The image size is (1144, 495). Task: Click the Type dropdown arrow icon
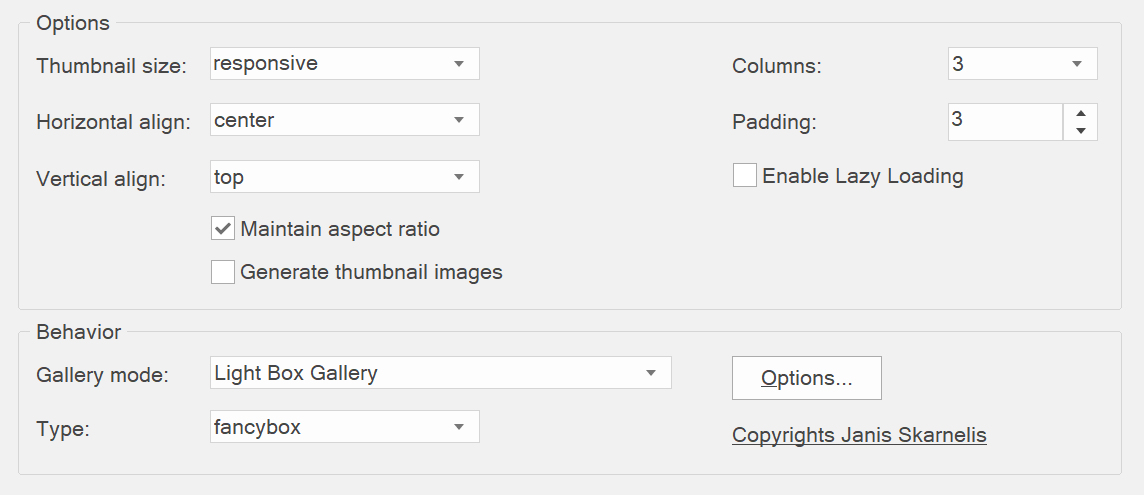(x=458, y=426)
